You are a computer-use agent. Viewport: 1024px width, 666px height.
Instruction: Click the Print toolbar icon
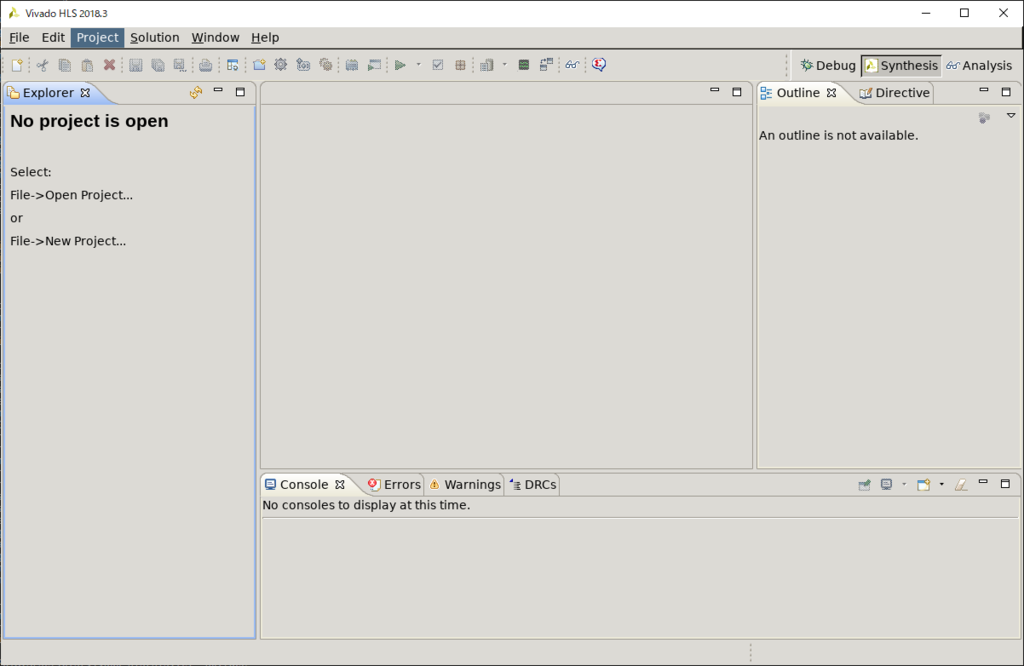click(206, 65)
